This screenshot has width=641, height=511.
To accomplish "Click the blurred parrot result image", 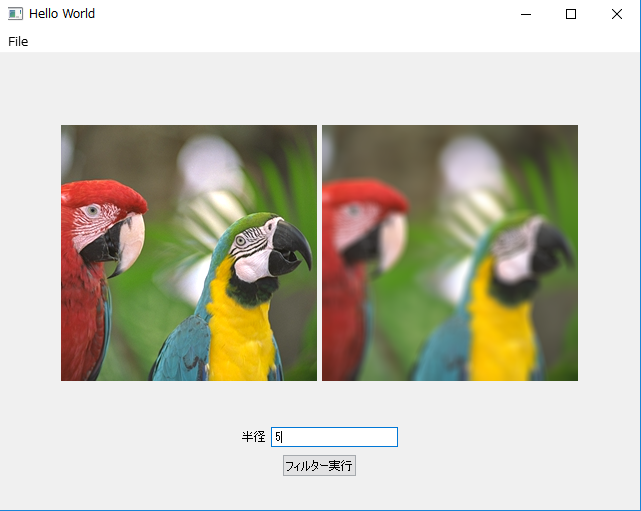I will 450,253.
